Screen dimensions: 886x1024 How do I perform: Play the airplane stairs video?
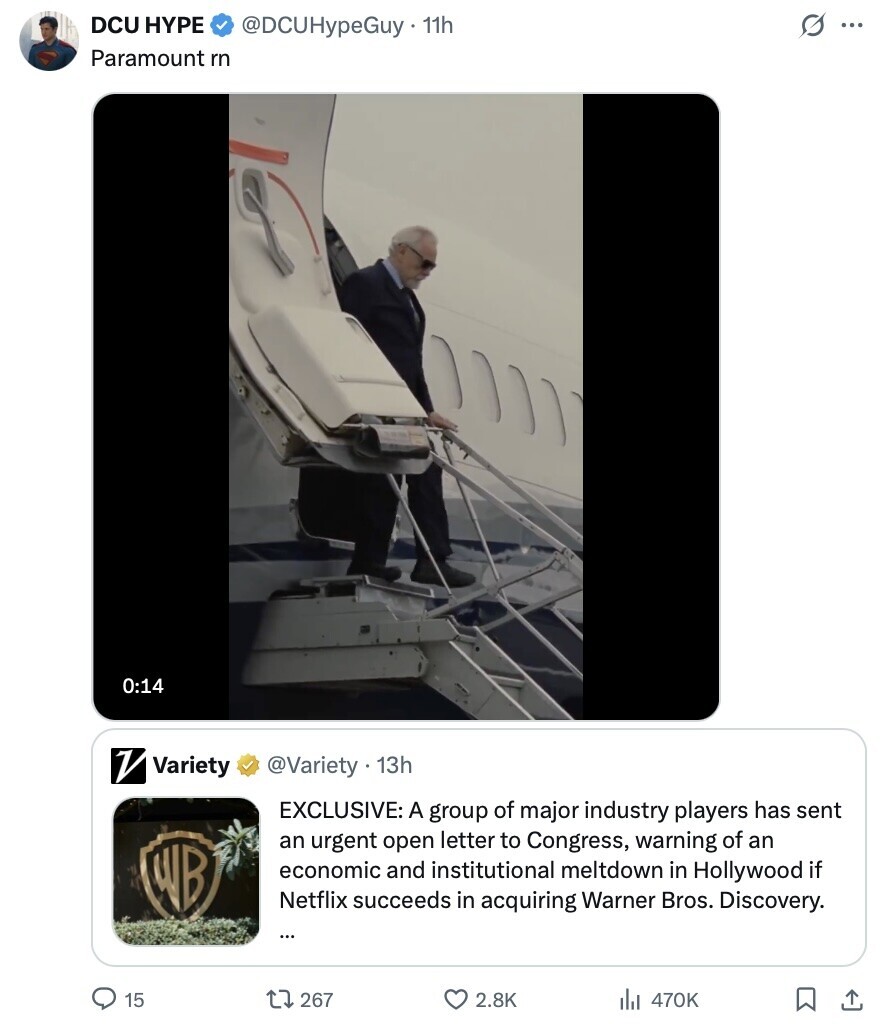coord(405,407)
